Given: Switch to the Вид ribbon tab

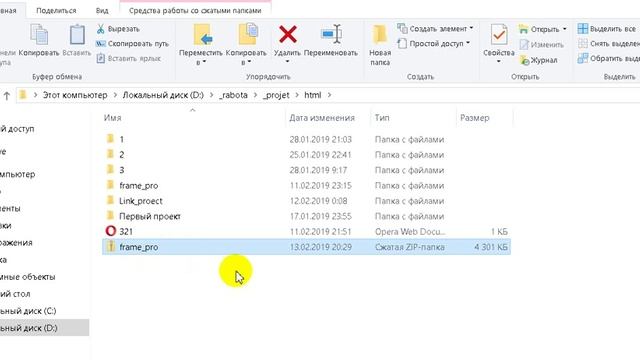Looking at the screenshot, I should coord(102,11).
